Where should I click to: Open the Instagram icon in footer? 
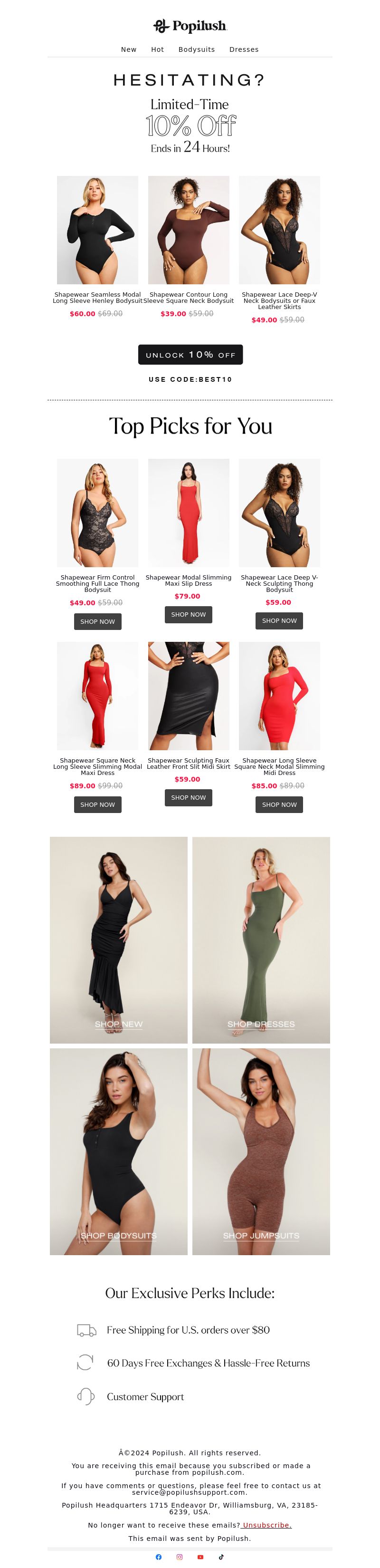[180, 1557]
